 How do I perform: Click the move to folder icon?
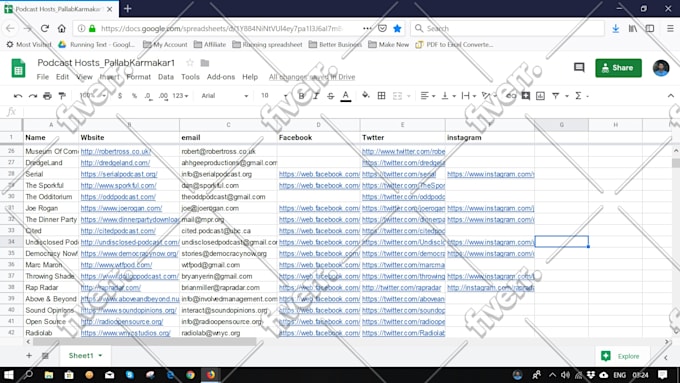pyautogui.click(x=205, y=63)
